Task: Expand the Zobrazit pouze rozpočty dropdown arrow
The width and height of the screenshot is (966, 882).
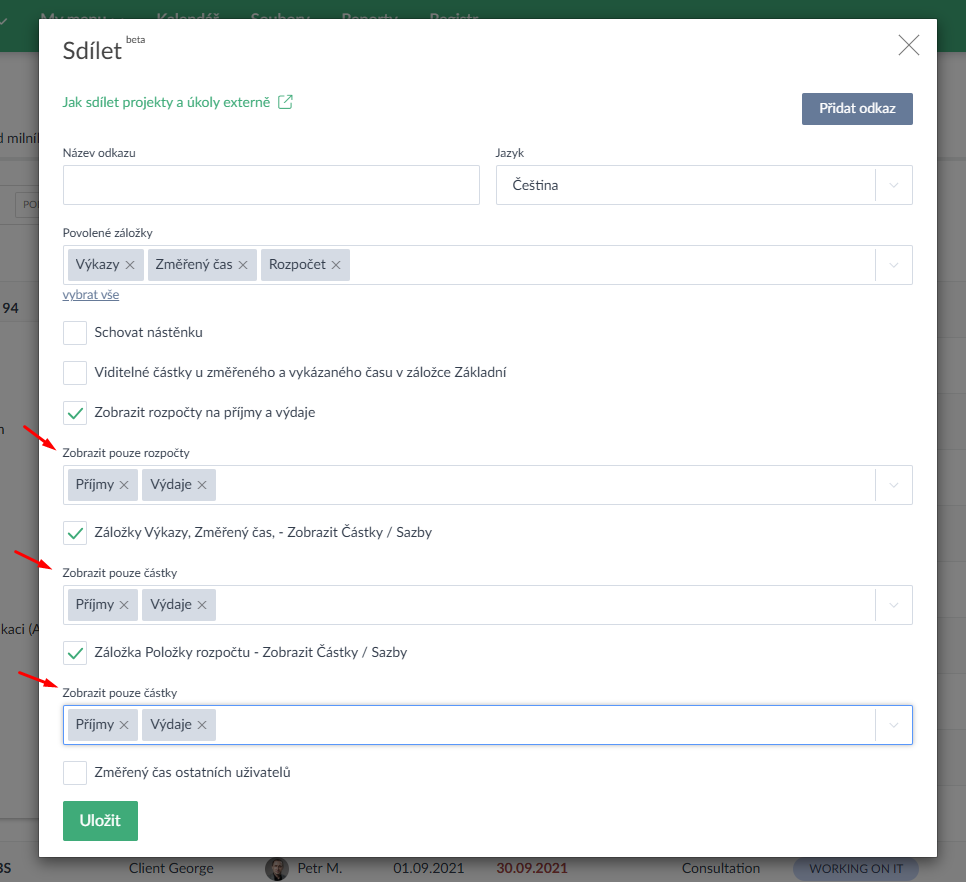Action: click(894, 485)
